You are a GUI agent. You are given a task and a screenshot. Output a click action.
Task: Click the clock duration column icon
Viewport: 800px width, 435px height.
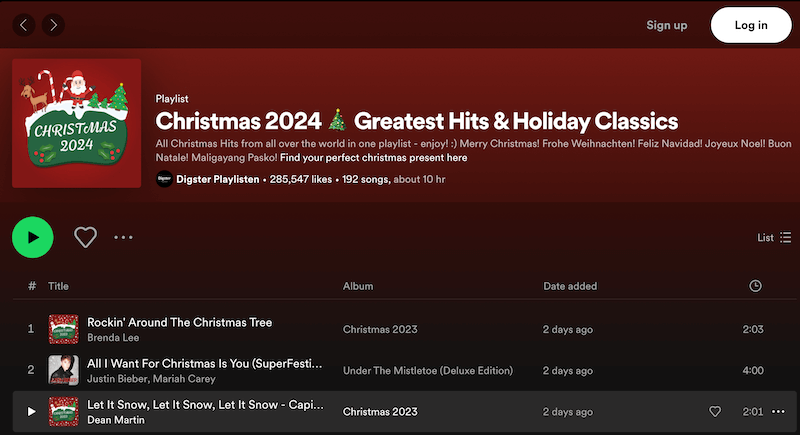click(755, 286)
